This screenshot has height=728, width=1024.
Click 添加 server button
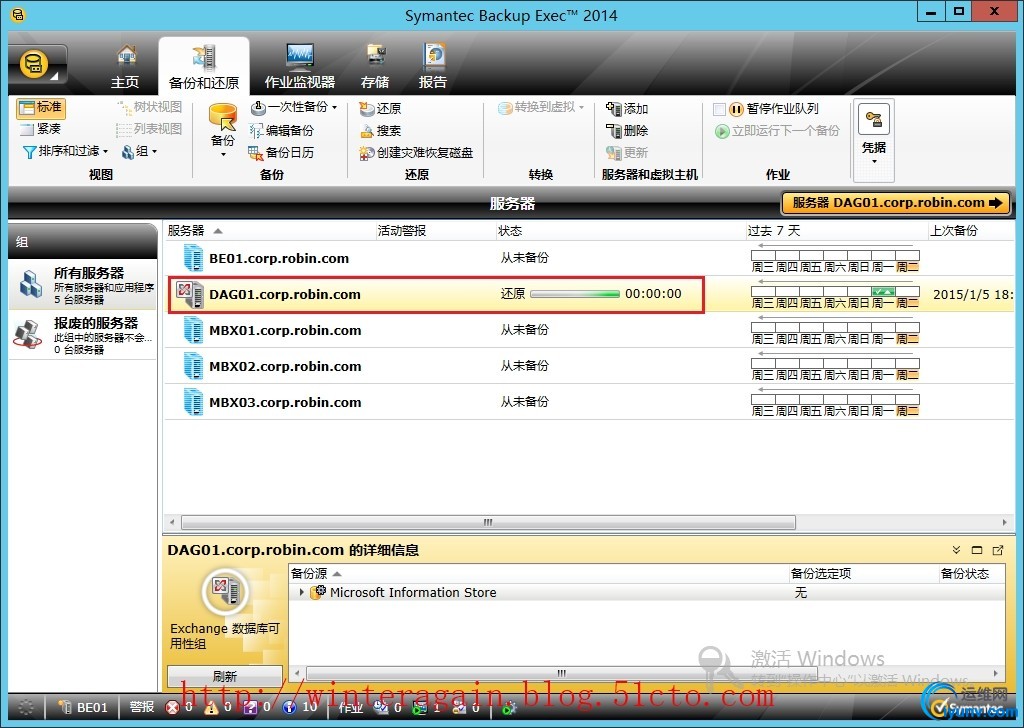click(x=627, y=108)
